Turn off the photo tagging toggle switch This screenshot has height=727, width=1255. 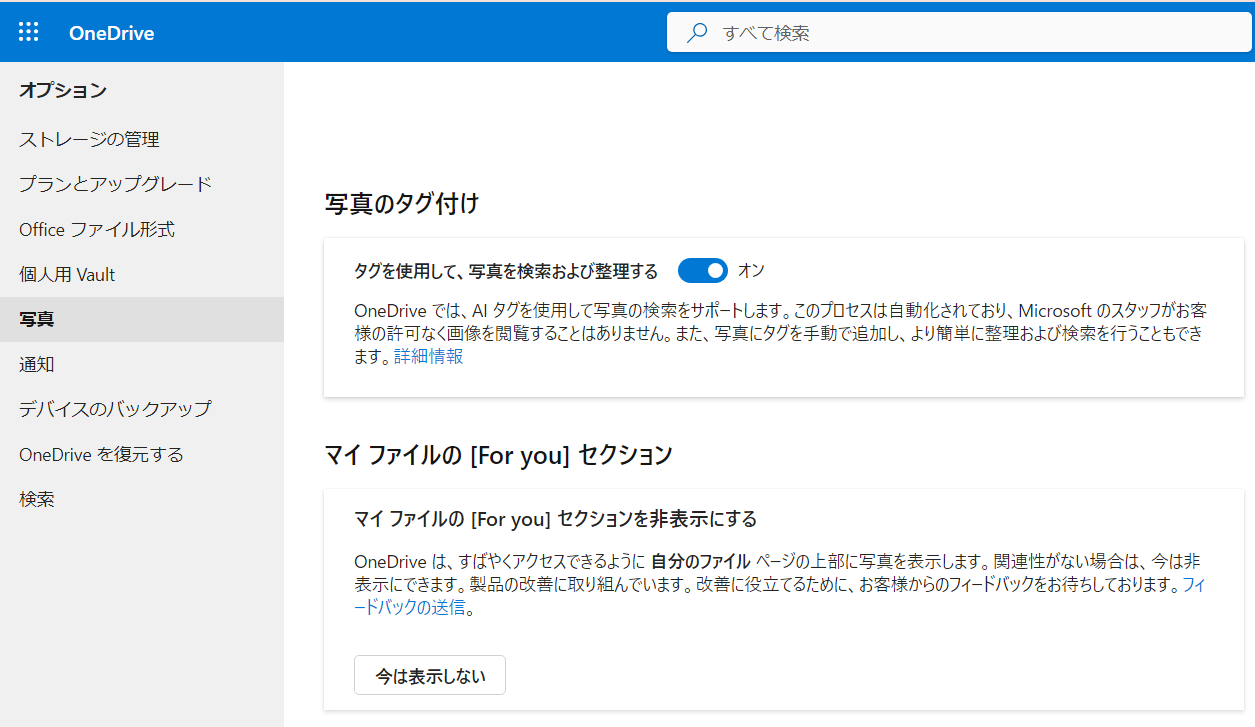[x=703, y=271]
